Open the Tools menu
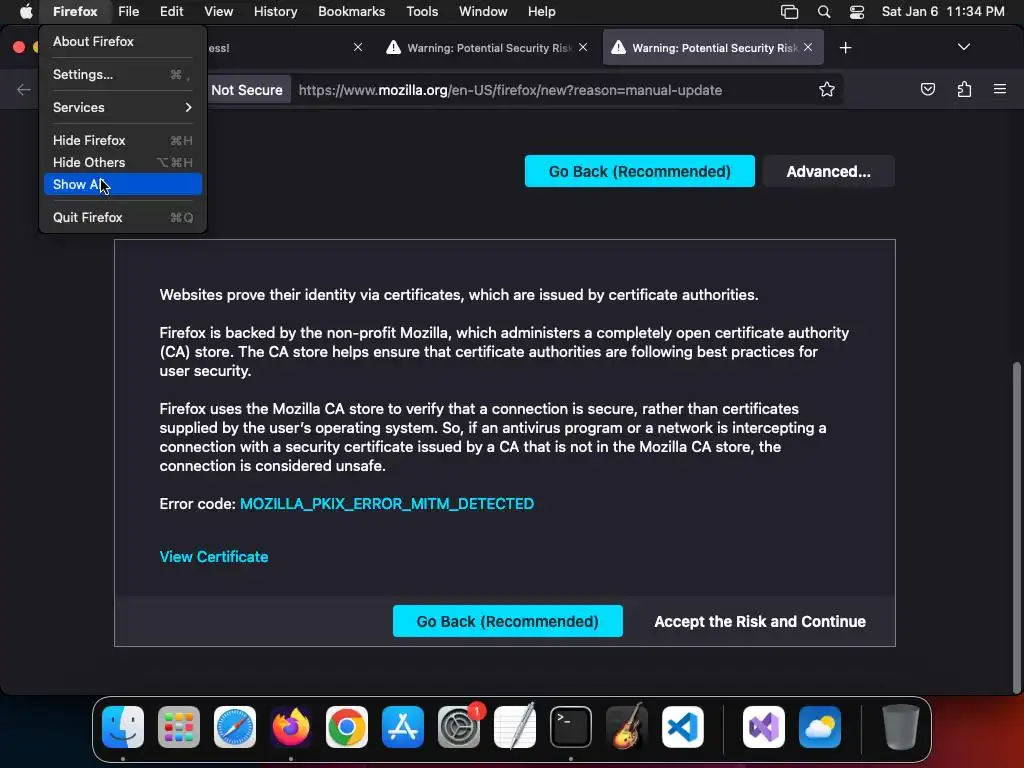Viewport: 1024px width, 768px height. (422, 11)
